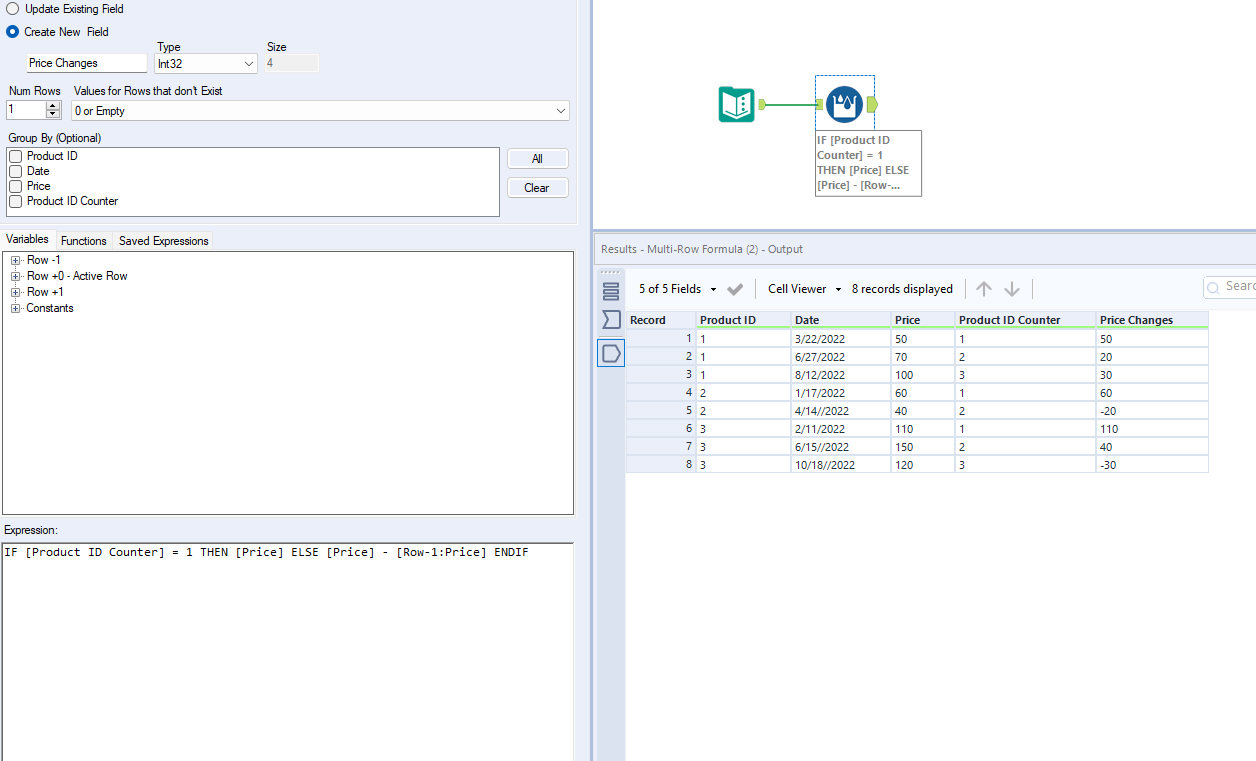Select the Multi-Row Formula tool on the canvas

click(x=845, y=103)
